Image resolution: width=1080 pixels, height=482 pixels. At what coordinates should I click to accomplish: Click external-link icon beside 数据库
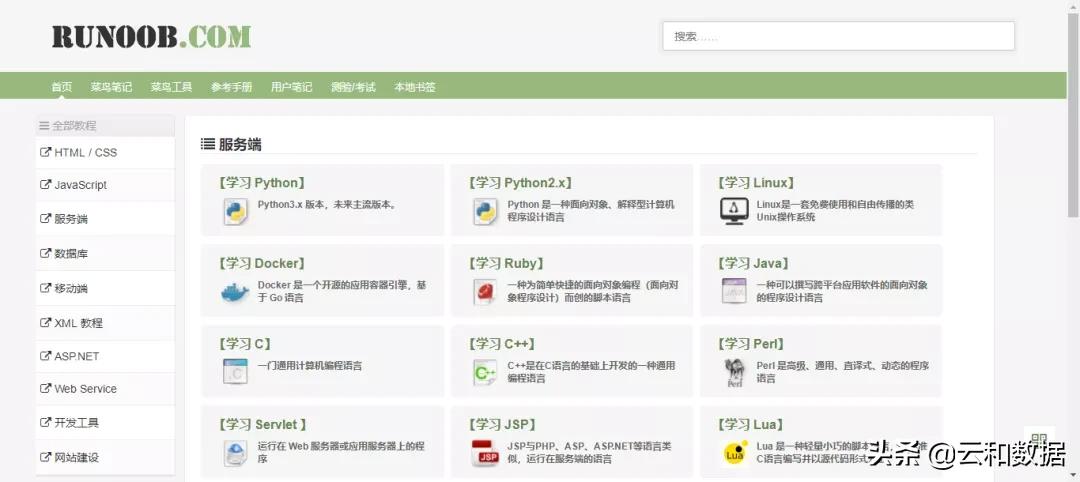tap(45, 253)
